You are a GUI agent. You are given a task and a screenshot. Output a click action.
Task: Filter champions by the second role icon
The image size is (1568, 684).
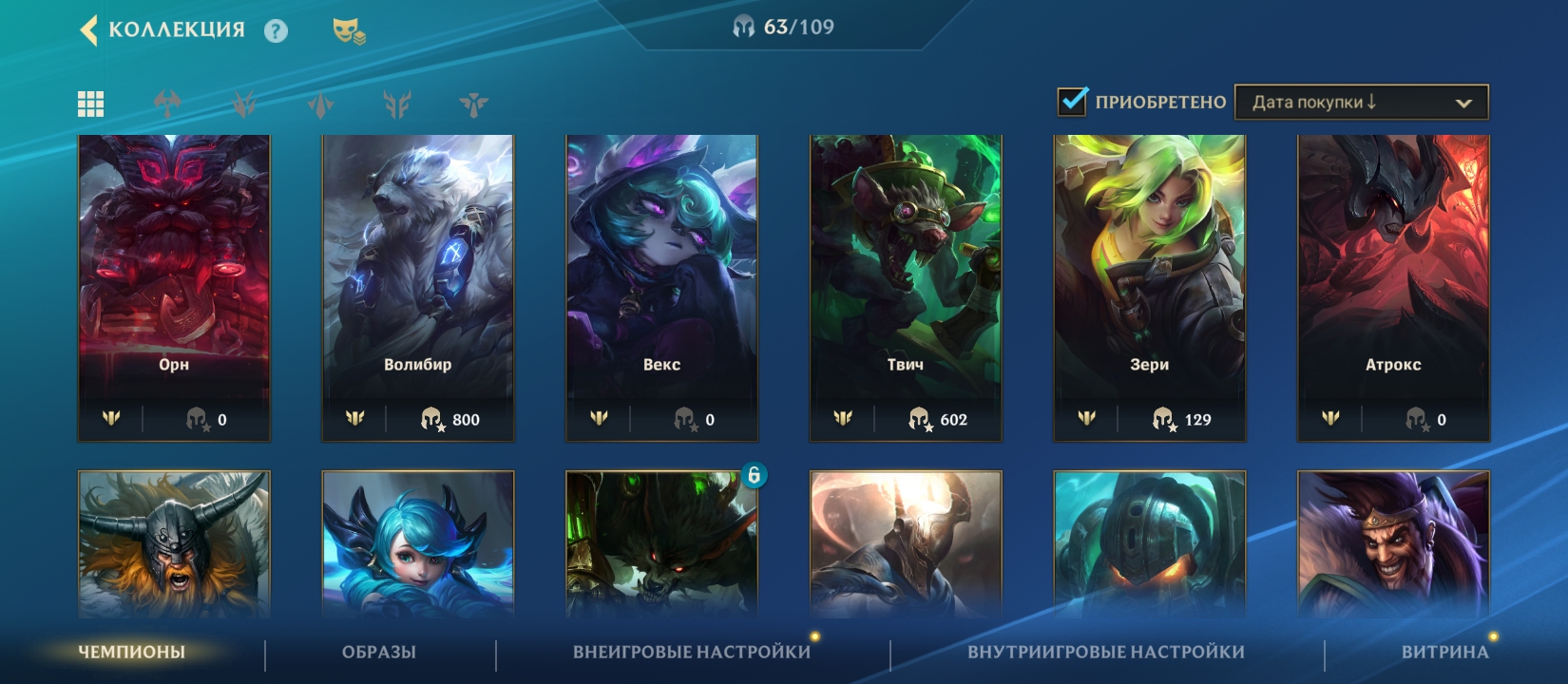244,104
